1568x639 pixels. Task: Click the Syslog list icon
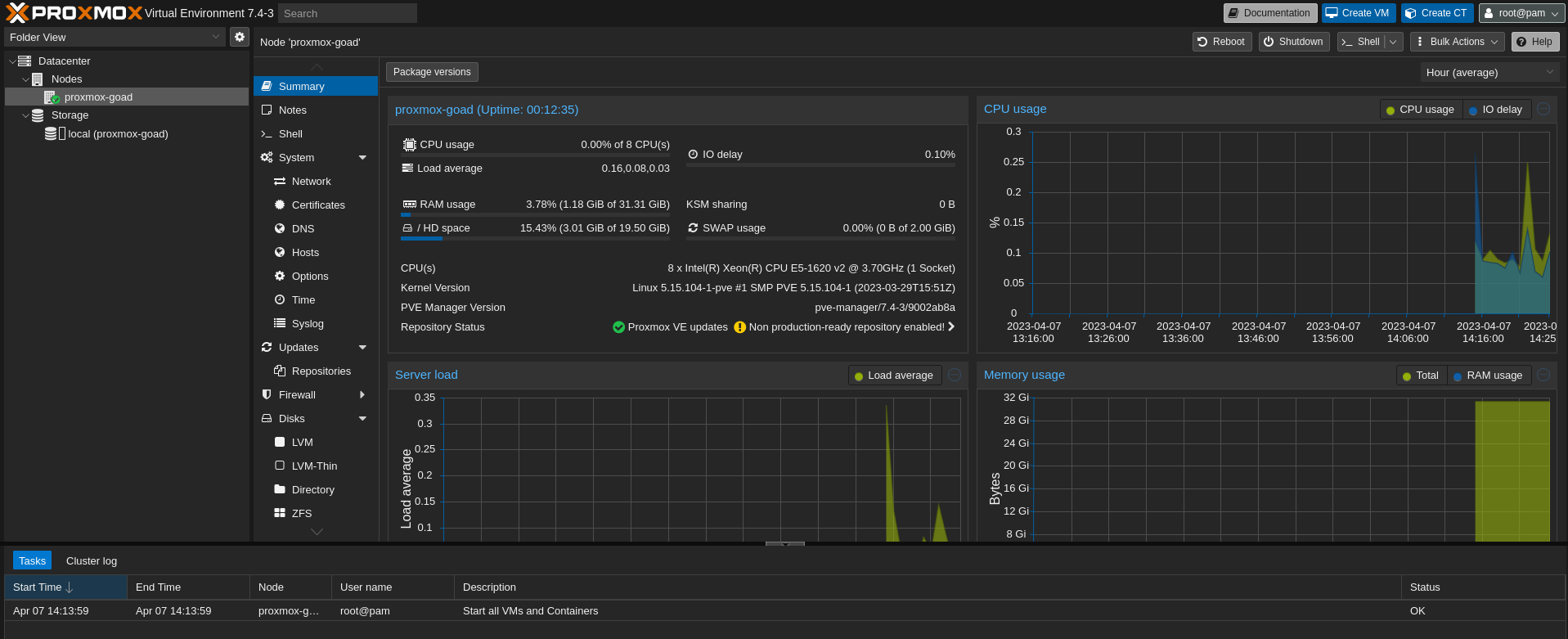tap(280, 323)
